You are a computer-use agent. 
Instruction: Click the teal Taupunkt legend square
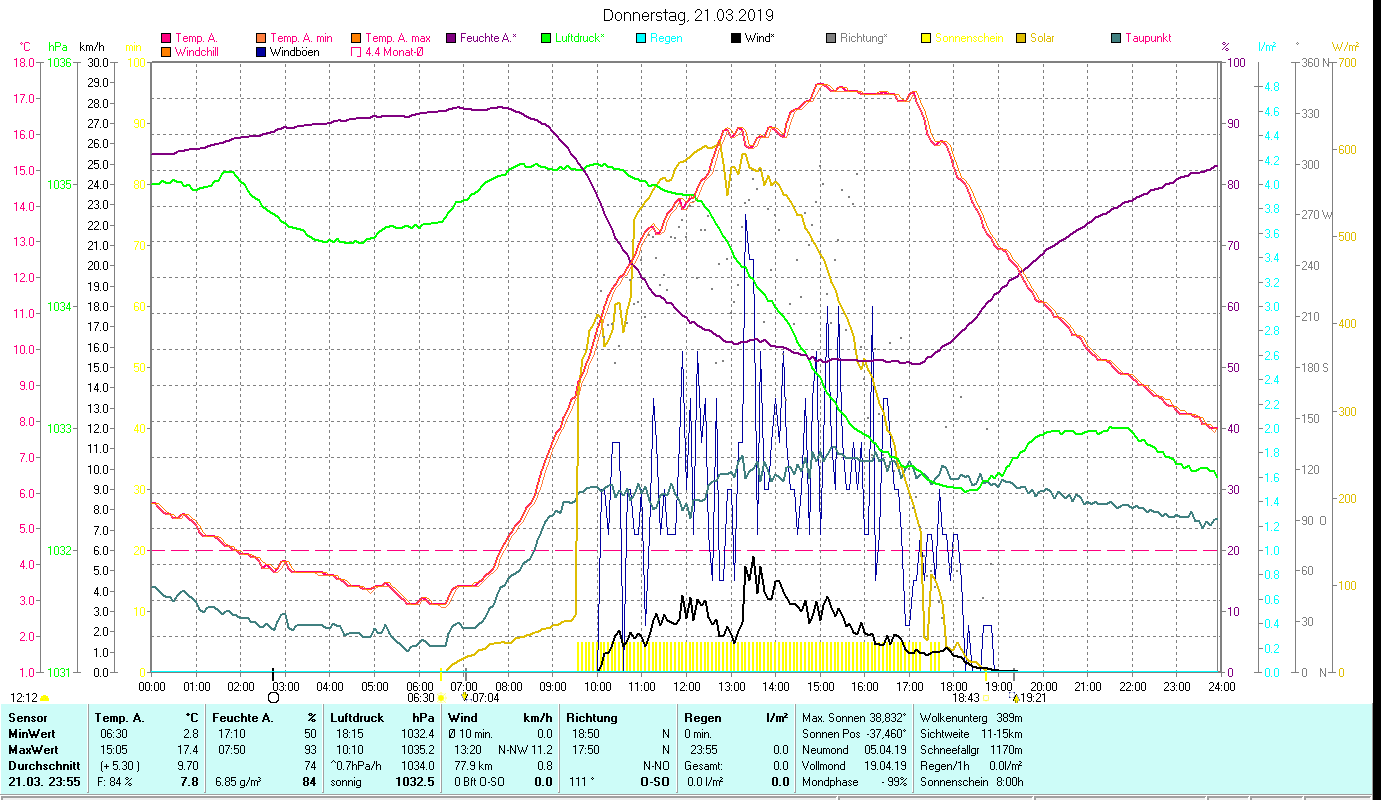[1116, 38]
